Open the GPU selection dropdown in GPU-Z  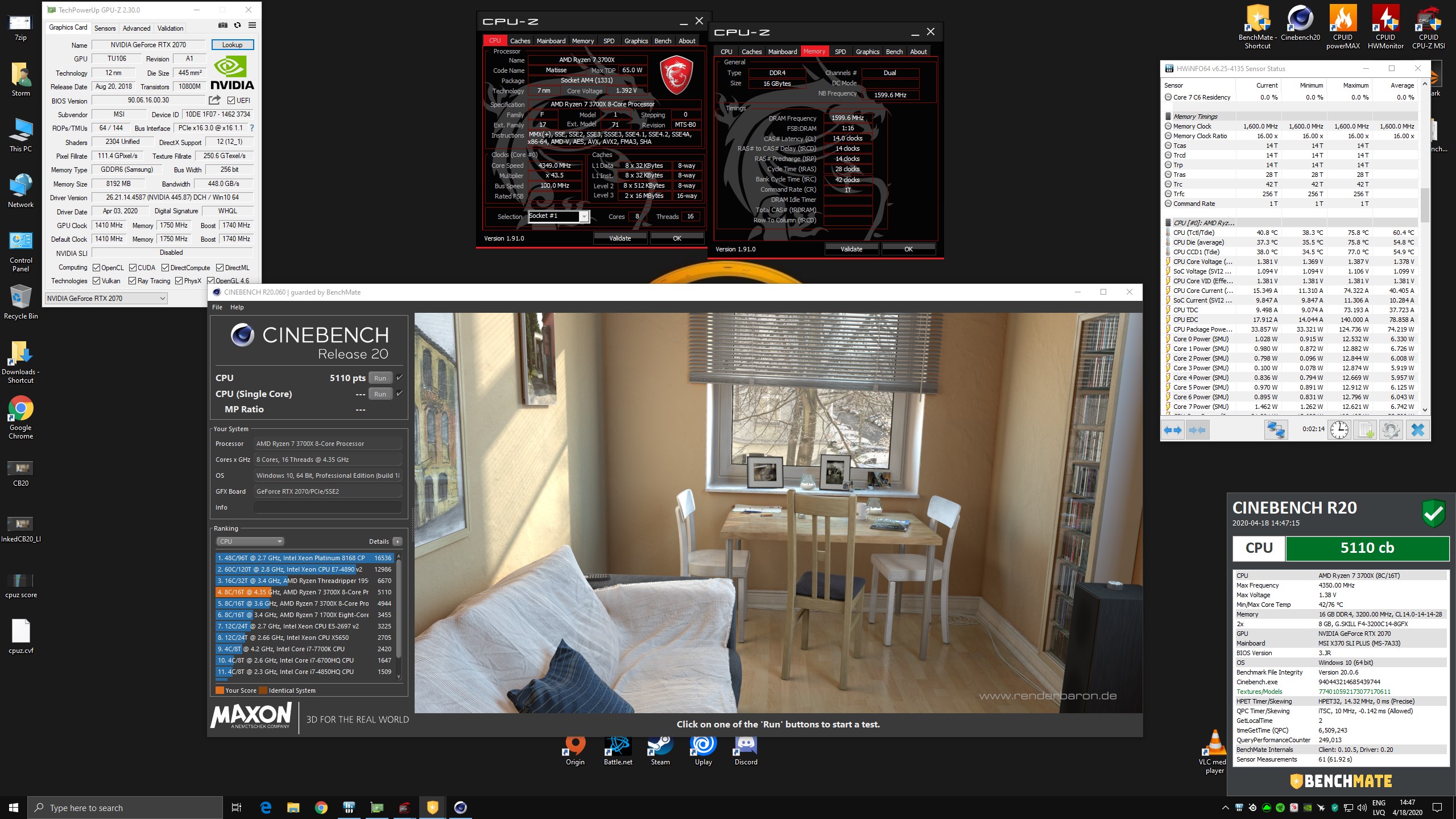(x=106, y=299)
